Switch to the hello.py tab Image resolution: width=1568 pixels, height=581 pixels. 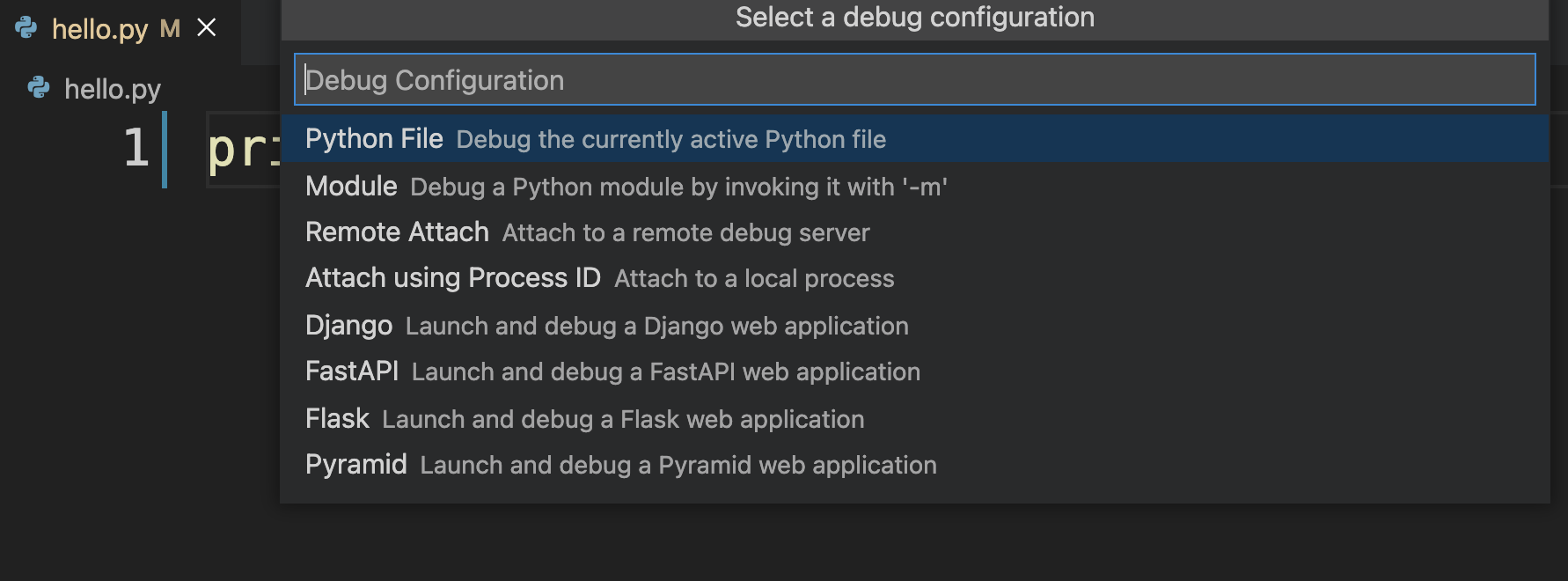pos(99,29)
